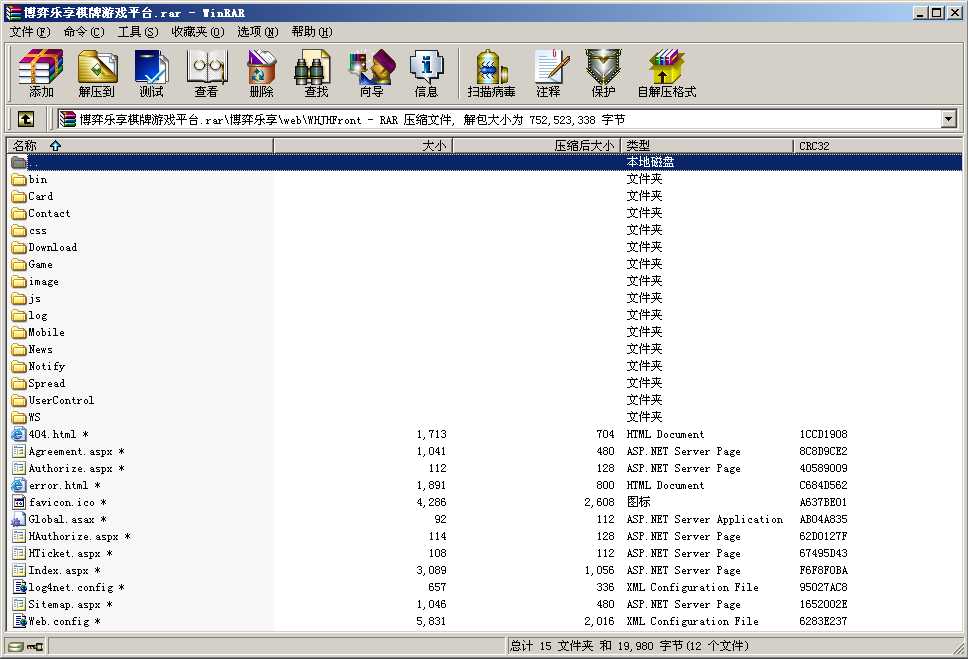Click the status bar total summary text

(x=629, y=646)
